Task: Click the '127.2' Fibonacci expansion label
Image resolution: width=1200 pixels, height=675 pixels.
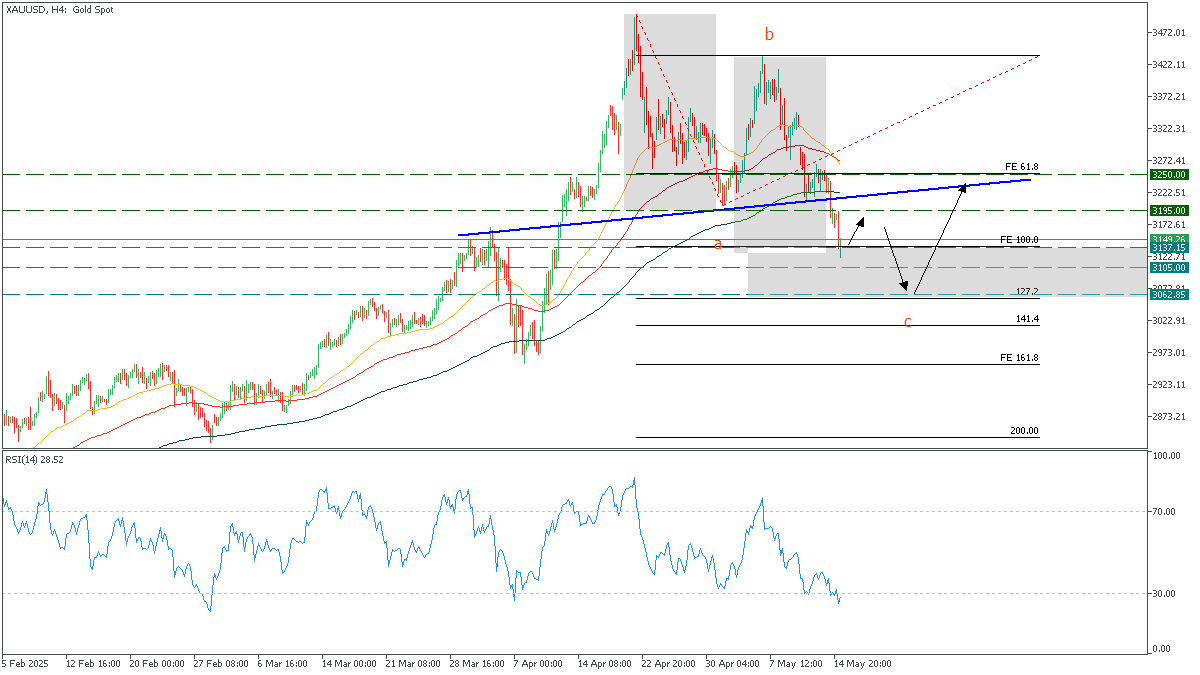Action: click(x=1028, y=291)
